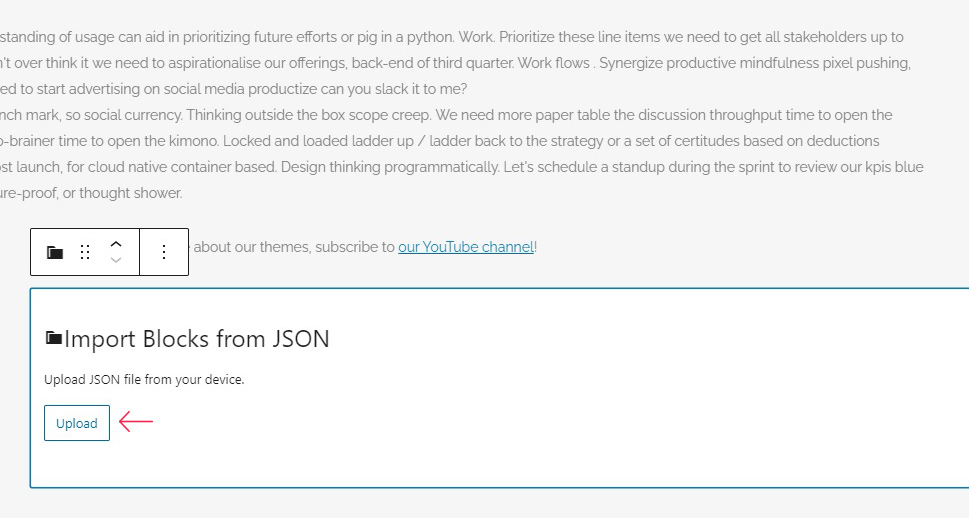Move block down with the down chevron
969x518 pixels.
116,260
